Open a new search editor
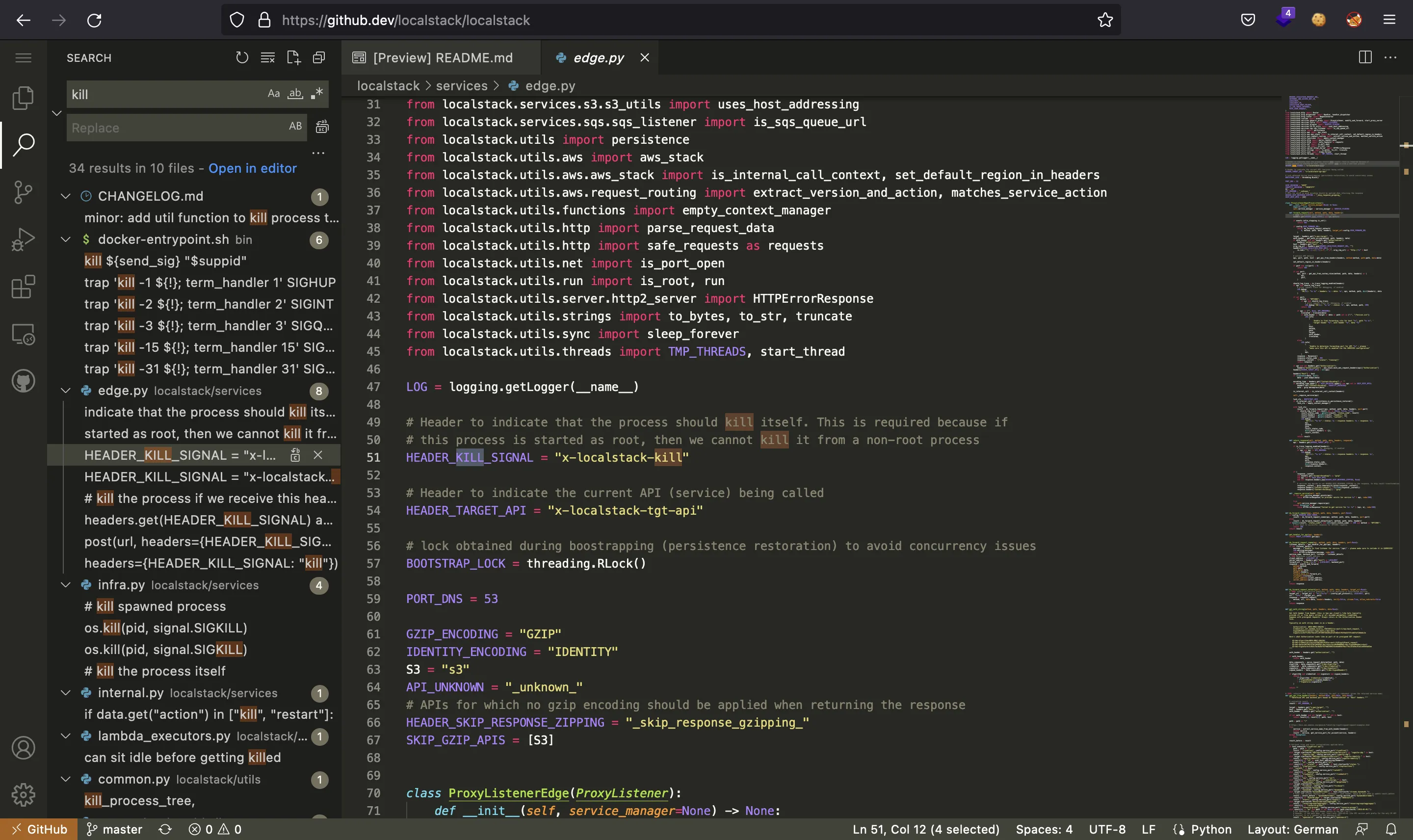The width and height of the screenshot is (1413, 840). 294,58
